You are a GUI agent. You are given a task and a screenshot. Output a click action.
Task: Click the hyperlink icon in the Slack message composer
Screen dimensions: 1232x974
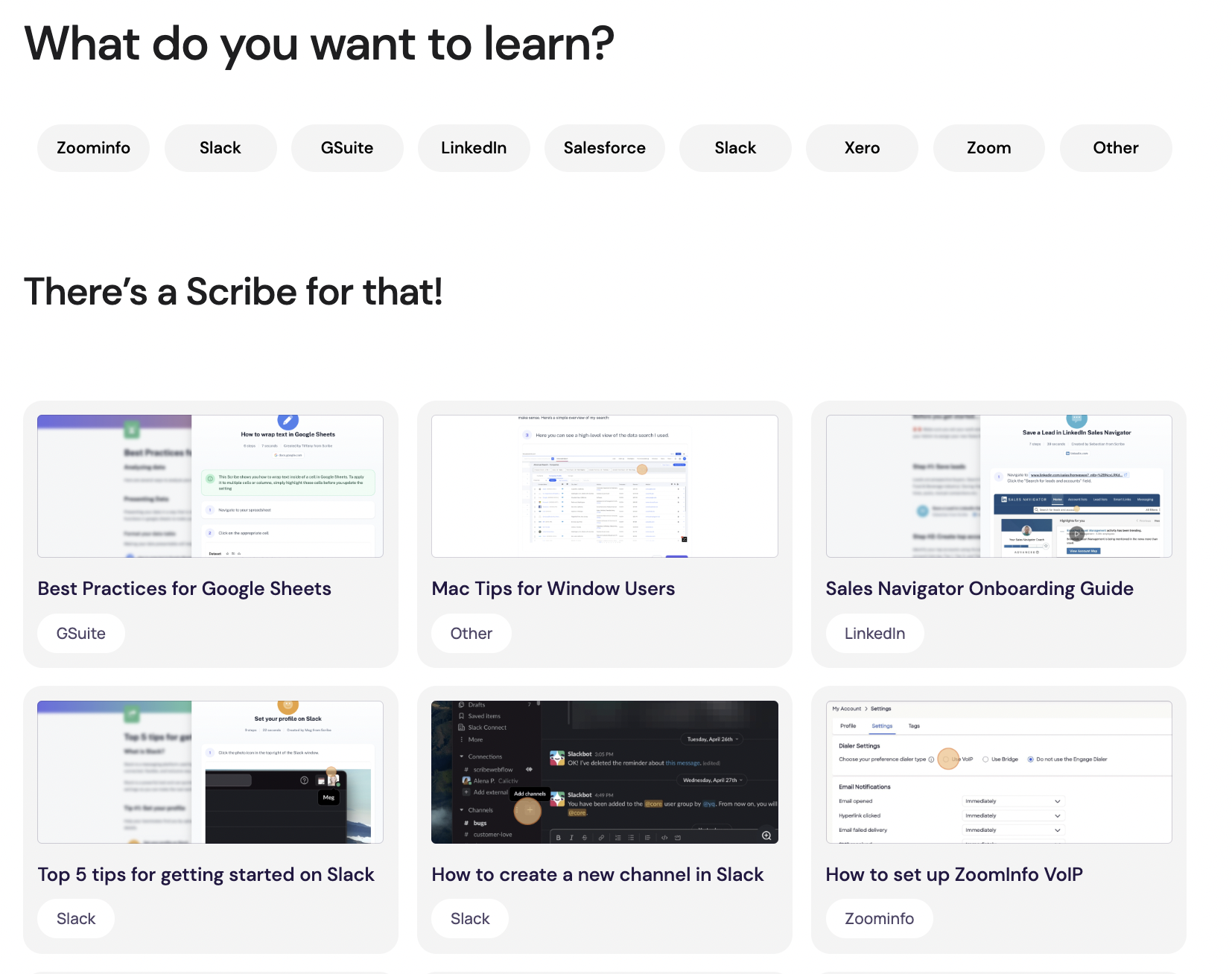click(x=600, y=838)
